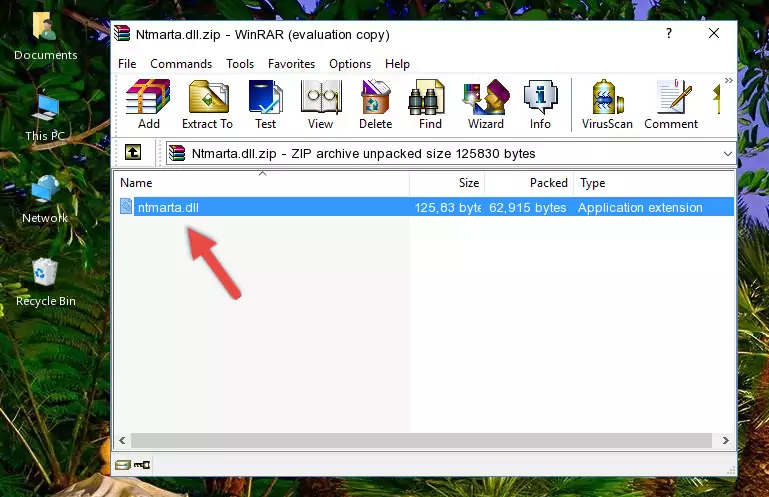Sort files by Size column
The width and height of the screenshot is (769, 497).
click(x=447, y=183)
